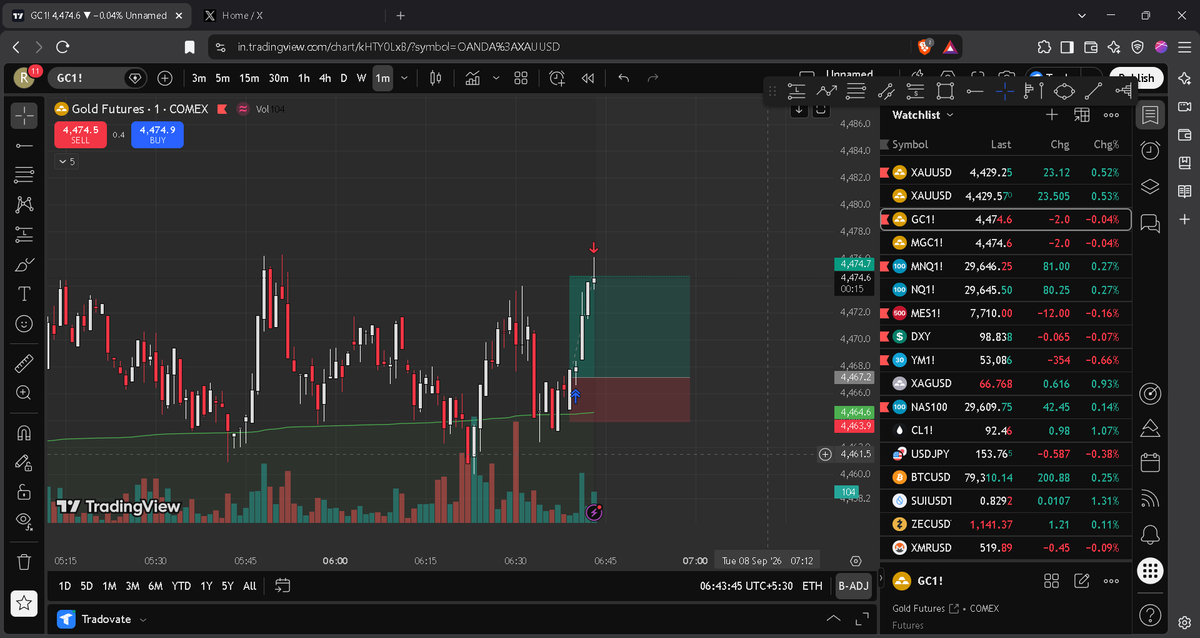Select the DXY watchlist row
The width and height of the screenshot is (1200, 638).
pyautogui.click(x=1005, y=337)
